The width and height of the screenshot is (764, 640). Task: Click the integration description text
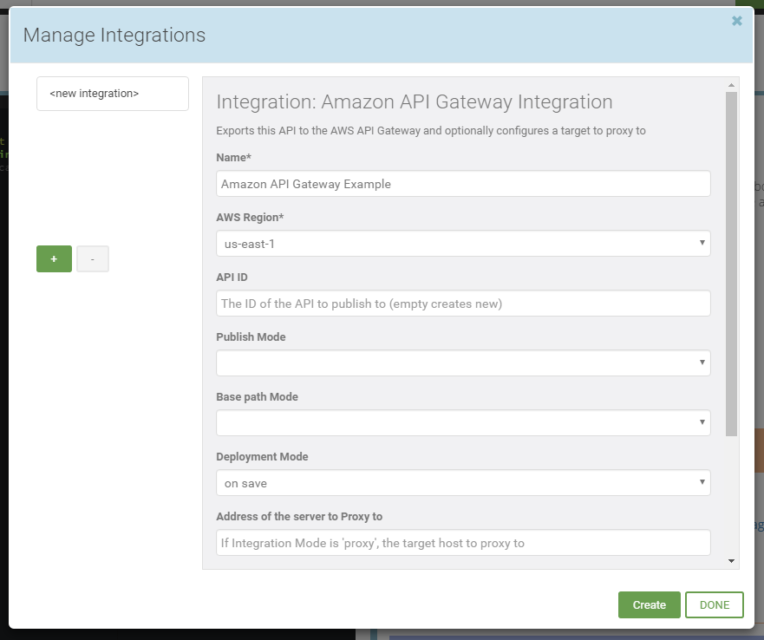pyautogui.click(x=431, y=131)
